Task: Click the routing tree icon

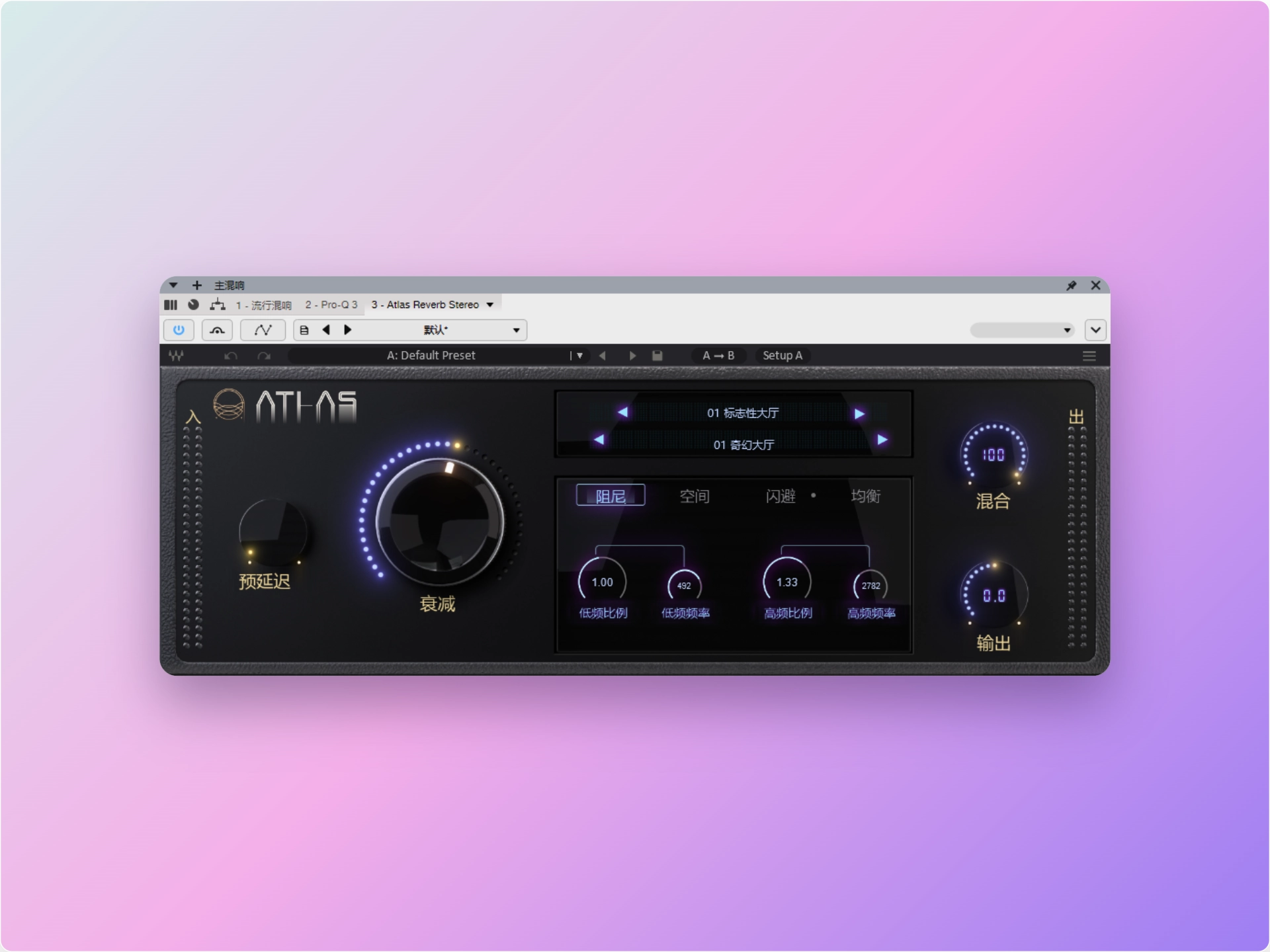Action: [218, 305]
